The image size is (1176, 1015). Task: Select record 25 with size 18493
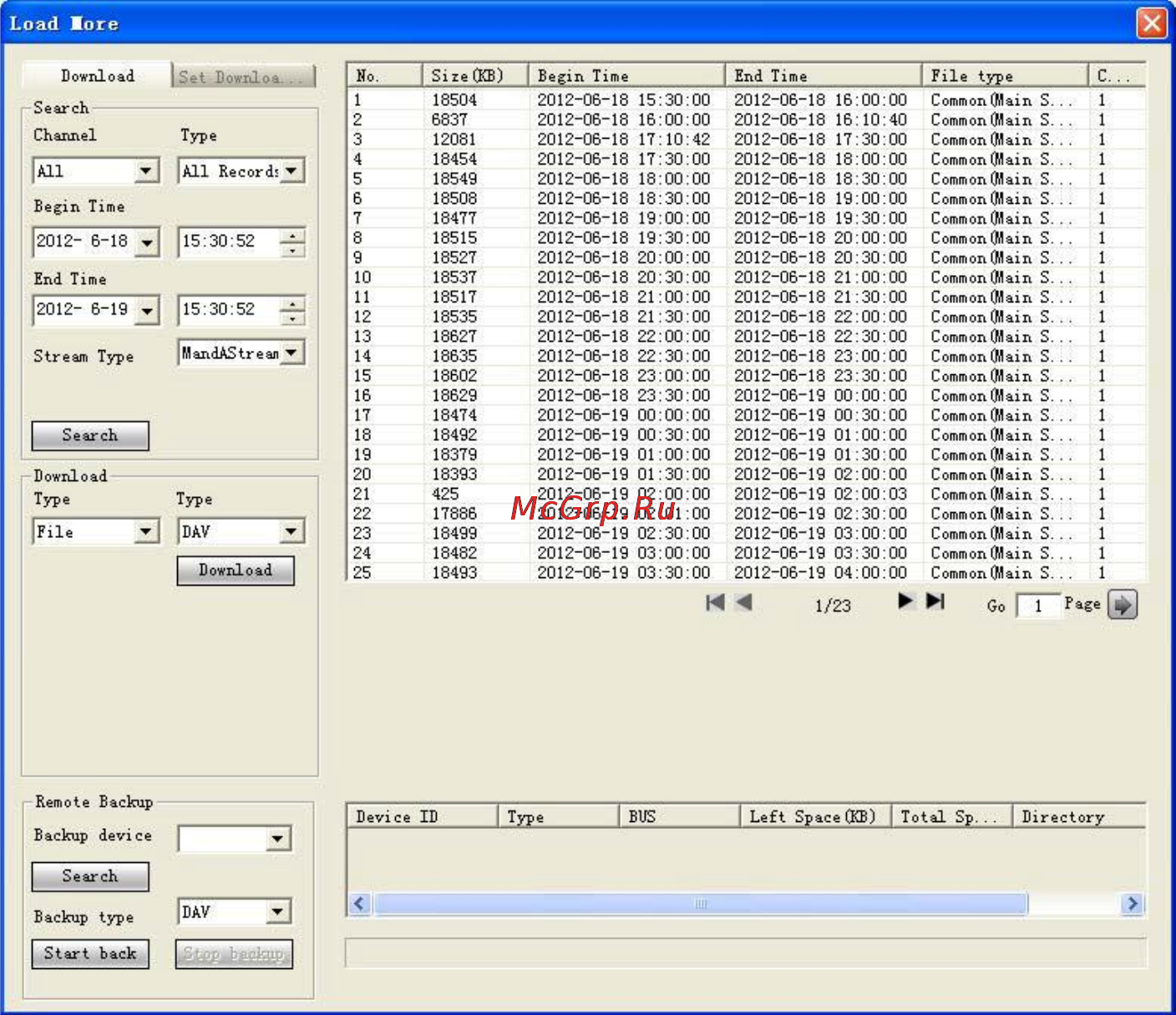746,573
